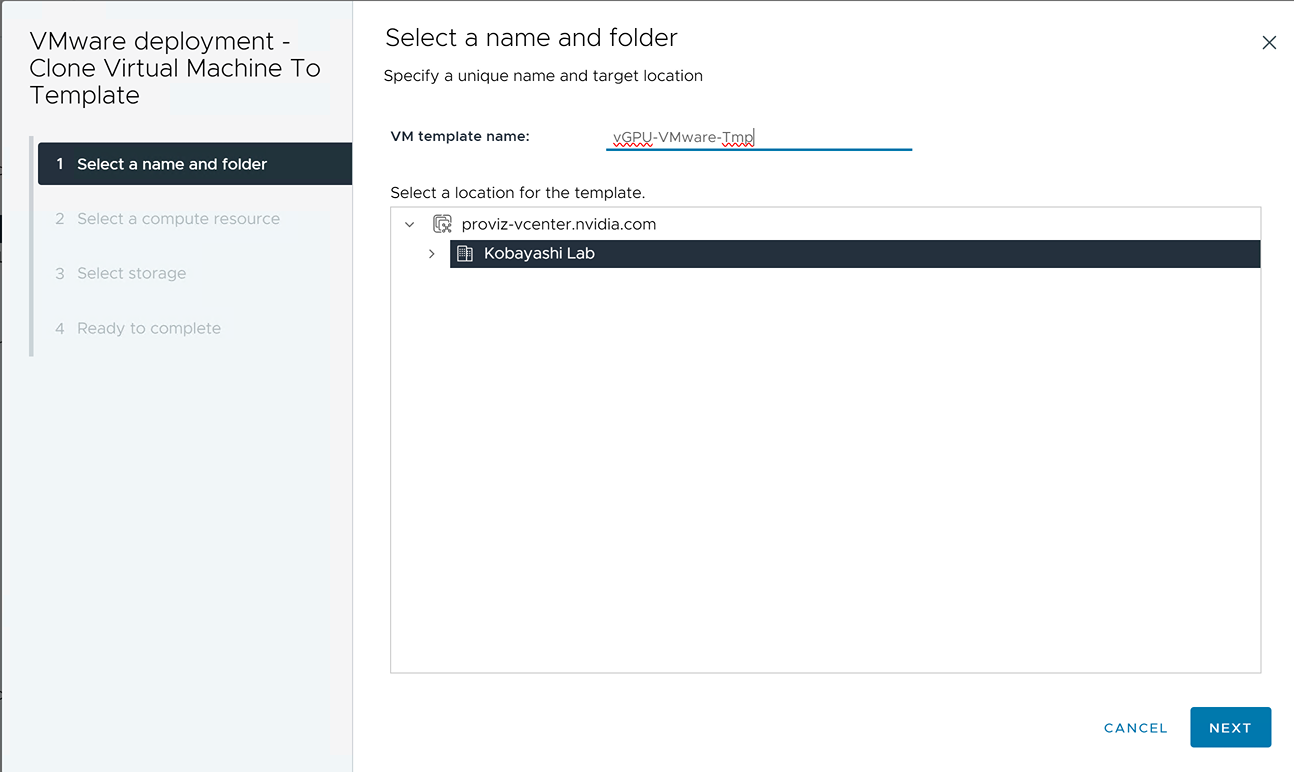
Task: Open step 4 Ready to complete
Action: point(149,328)
